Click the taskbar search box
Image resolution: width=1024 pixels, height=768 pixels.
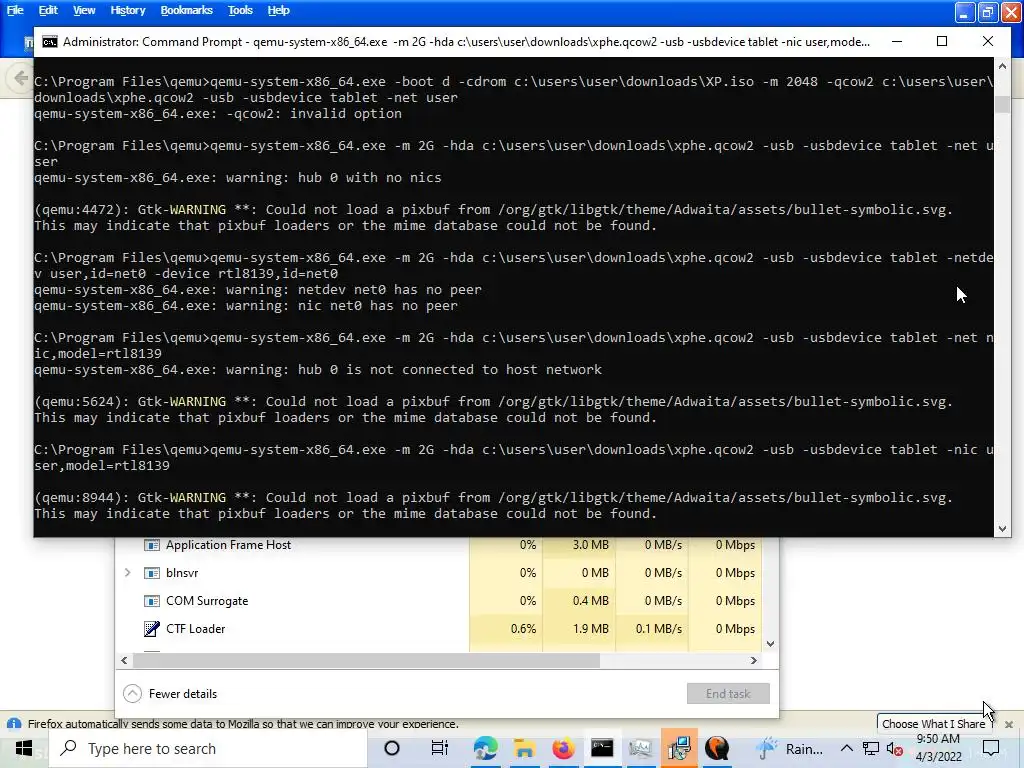pos(208,748)
